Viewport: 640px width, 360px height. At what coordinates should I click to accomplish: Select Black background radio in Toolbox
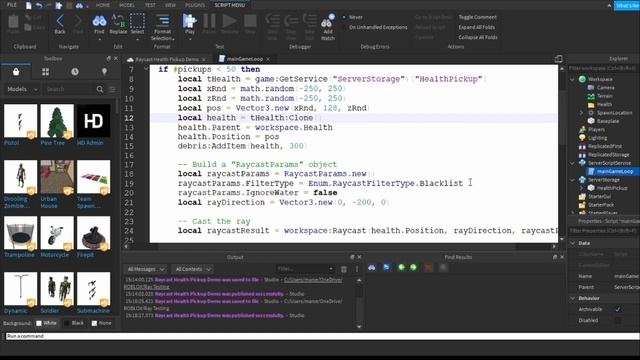[67, 323]
